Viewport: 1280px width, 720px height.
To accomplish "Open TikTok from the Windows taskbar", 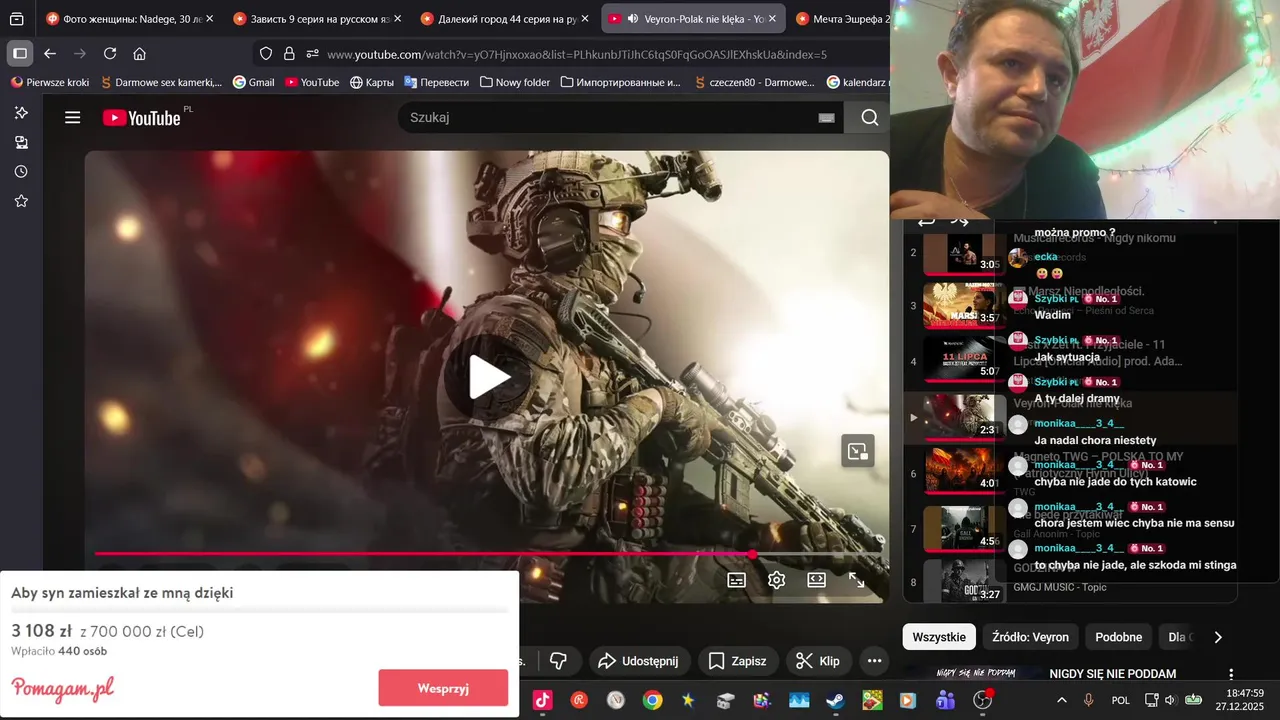I will coord(542,700).
